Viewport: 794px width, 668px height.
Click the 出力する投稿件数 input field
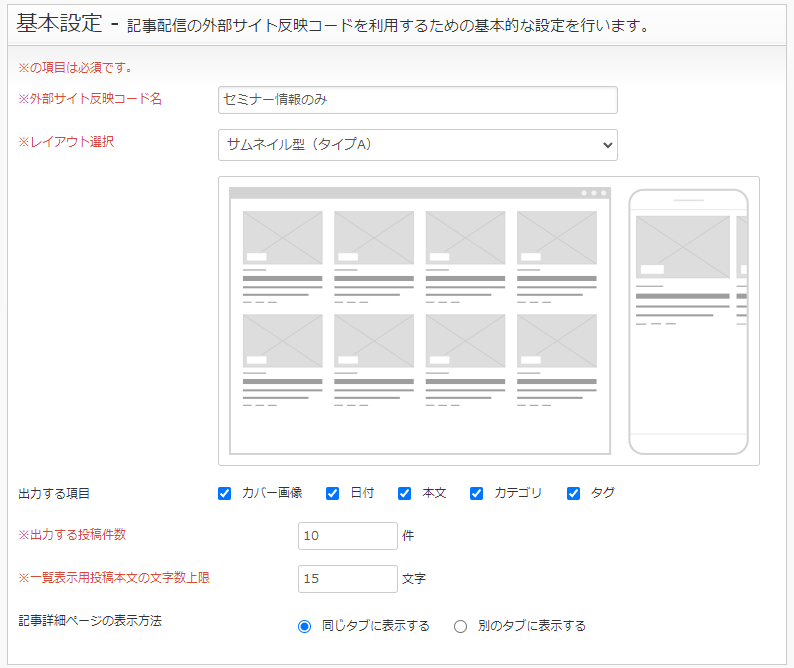pyautogui.click(x=348, y=536)
